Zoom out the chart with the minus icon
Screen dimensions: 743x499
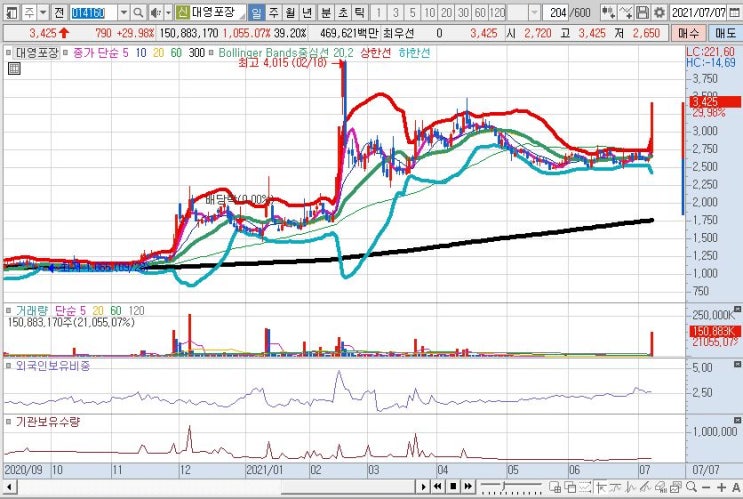coord(707,487)
